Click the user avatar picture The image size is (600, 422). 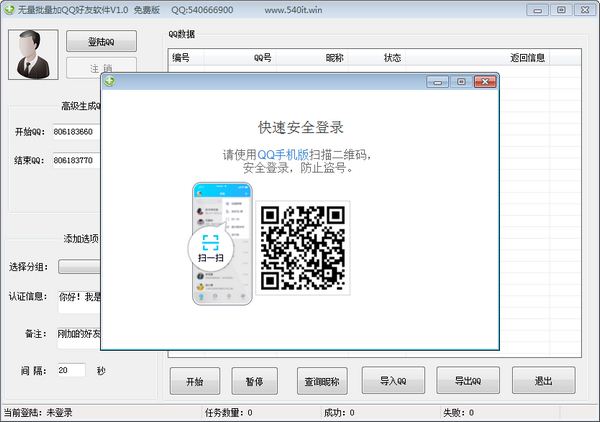point(33,53)
